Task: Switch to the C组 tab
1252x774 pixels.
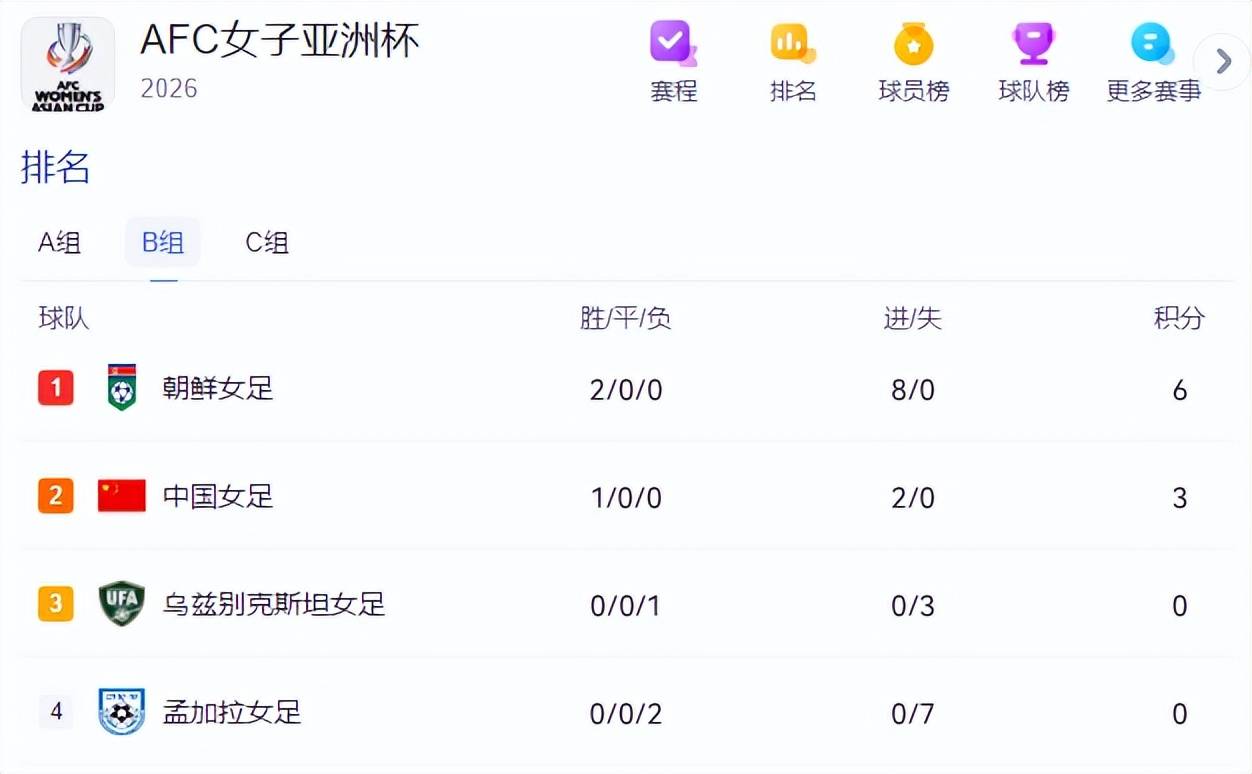Action: [x=267, y=243]
